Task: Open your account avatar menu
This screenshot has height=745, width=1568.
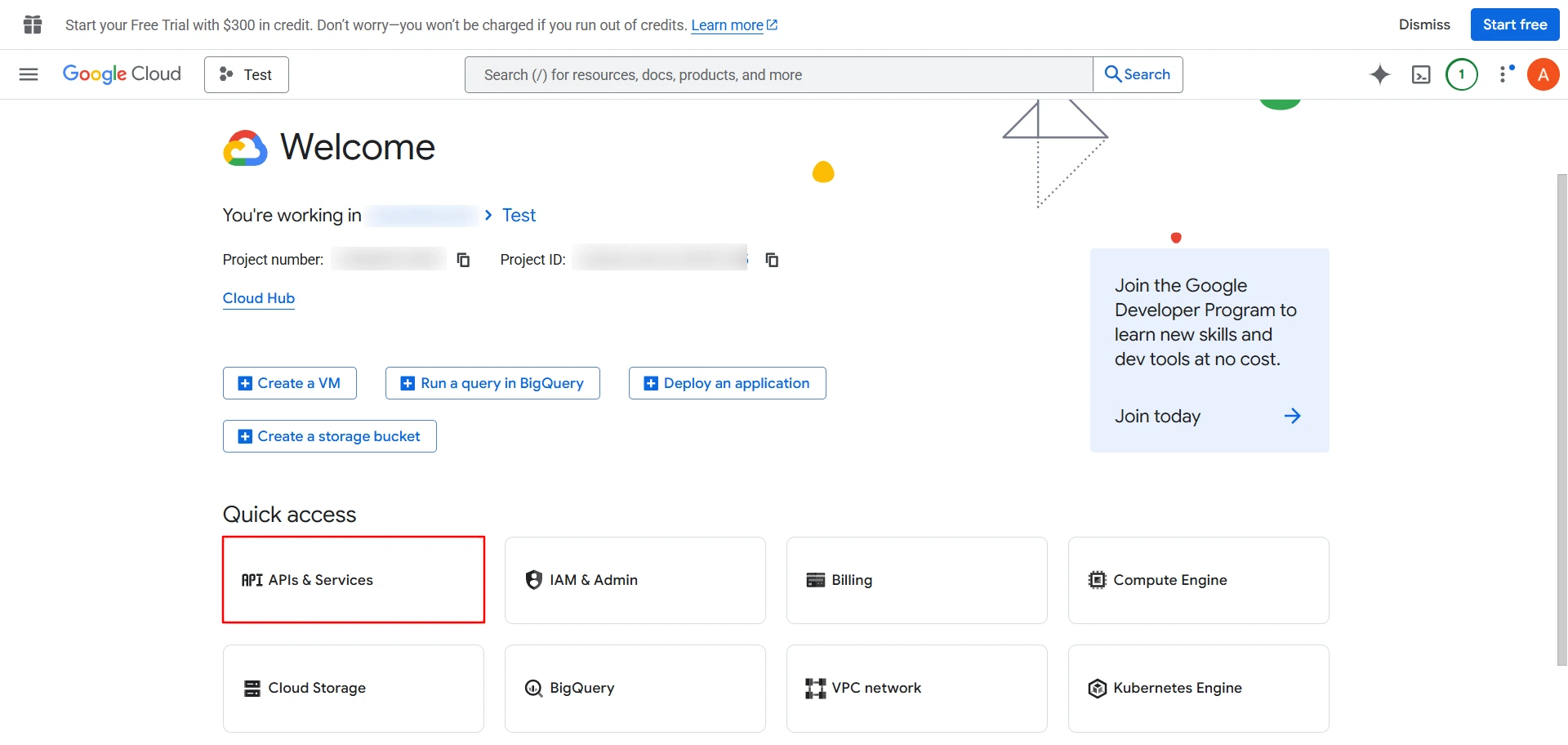Action: pyautogui.click(x=1543, y=74)
